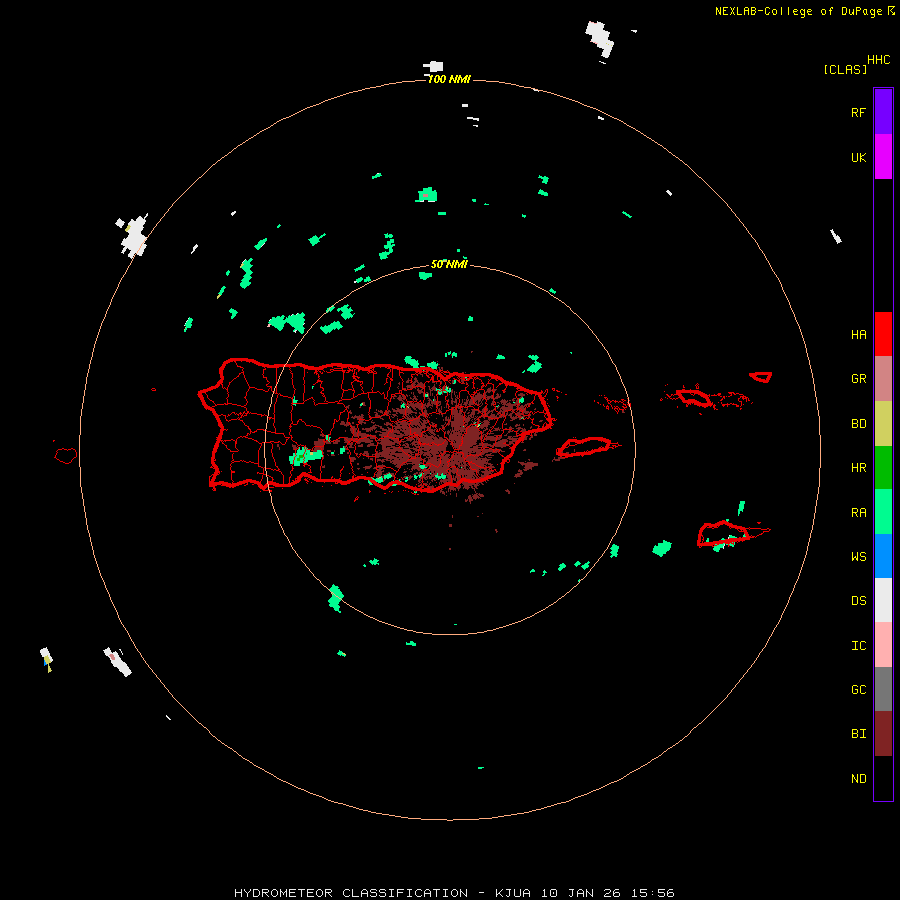Click the RA legend label
This screenshot has height=900, width=900.
point(858,512)
